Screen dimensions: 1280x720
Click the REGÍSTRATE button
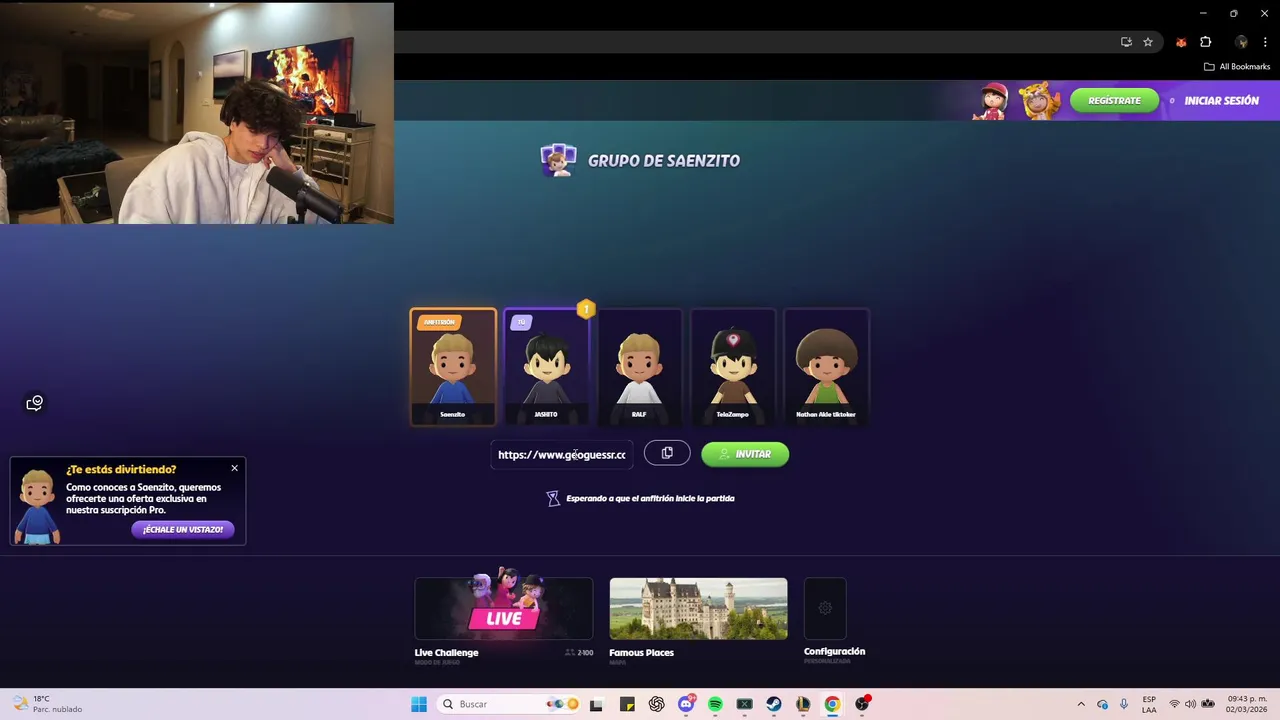[1114, 101]
